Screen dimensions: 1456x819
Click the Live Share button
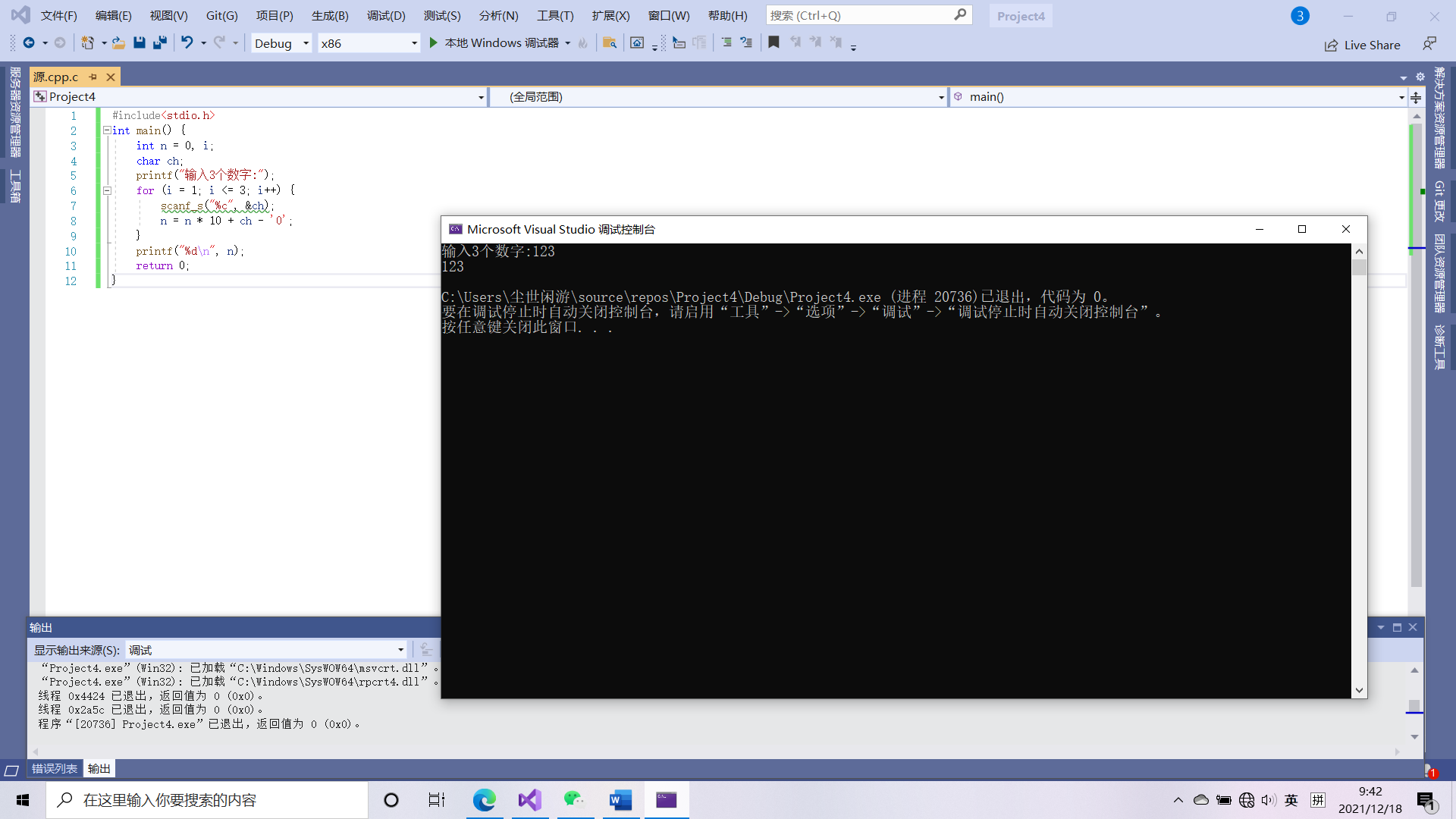1363,45
